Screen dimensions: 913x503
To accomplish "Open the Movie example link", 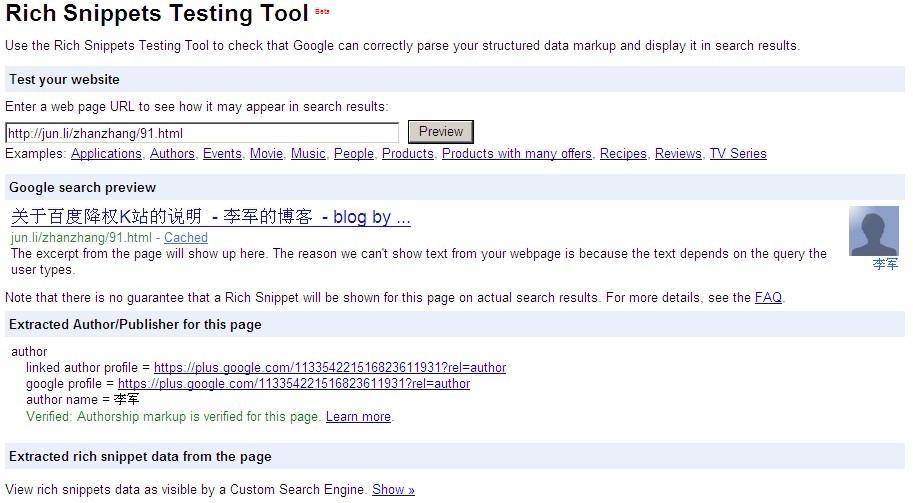I will (266, 154).
